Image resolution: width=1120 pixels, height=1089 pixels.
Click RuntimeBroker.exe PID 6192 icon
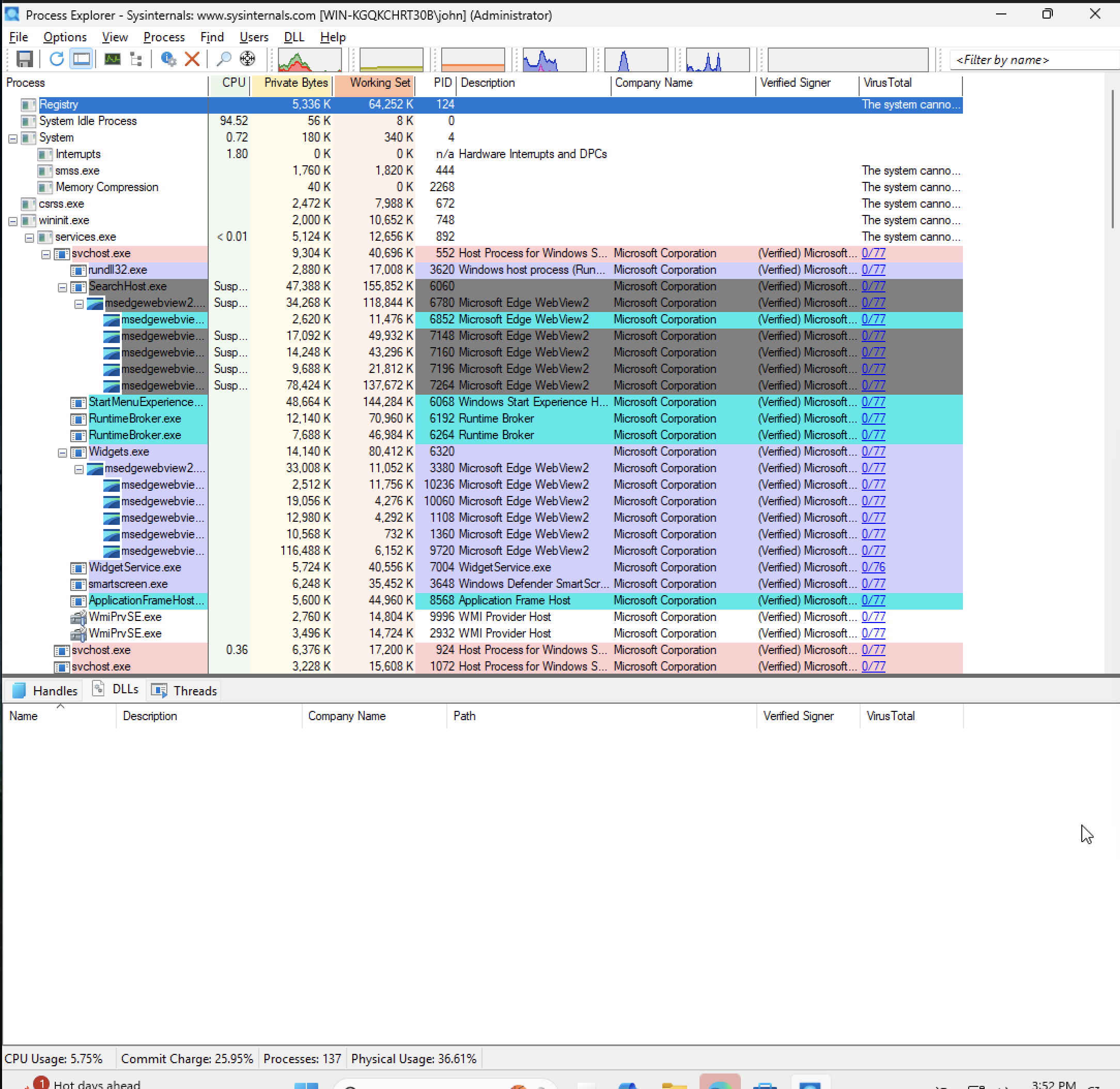pyautogui.click(x=79, y=419)
